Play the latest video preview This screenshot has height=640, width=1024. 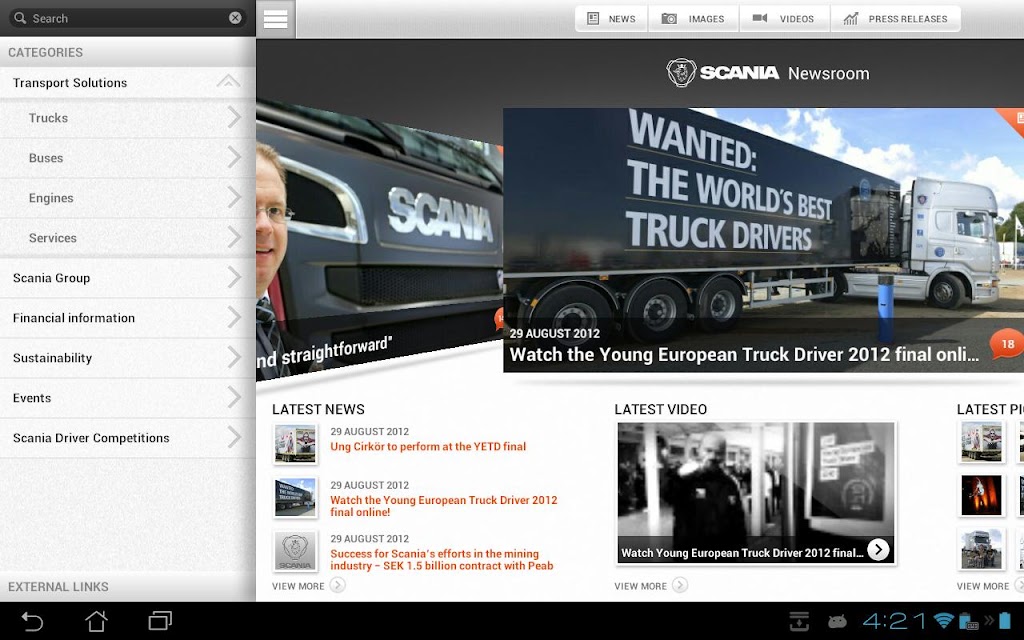(x=756, y=493)
